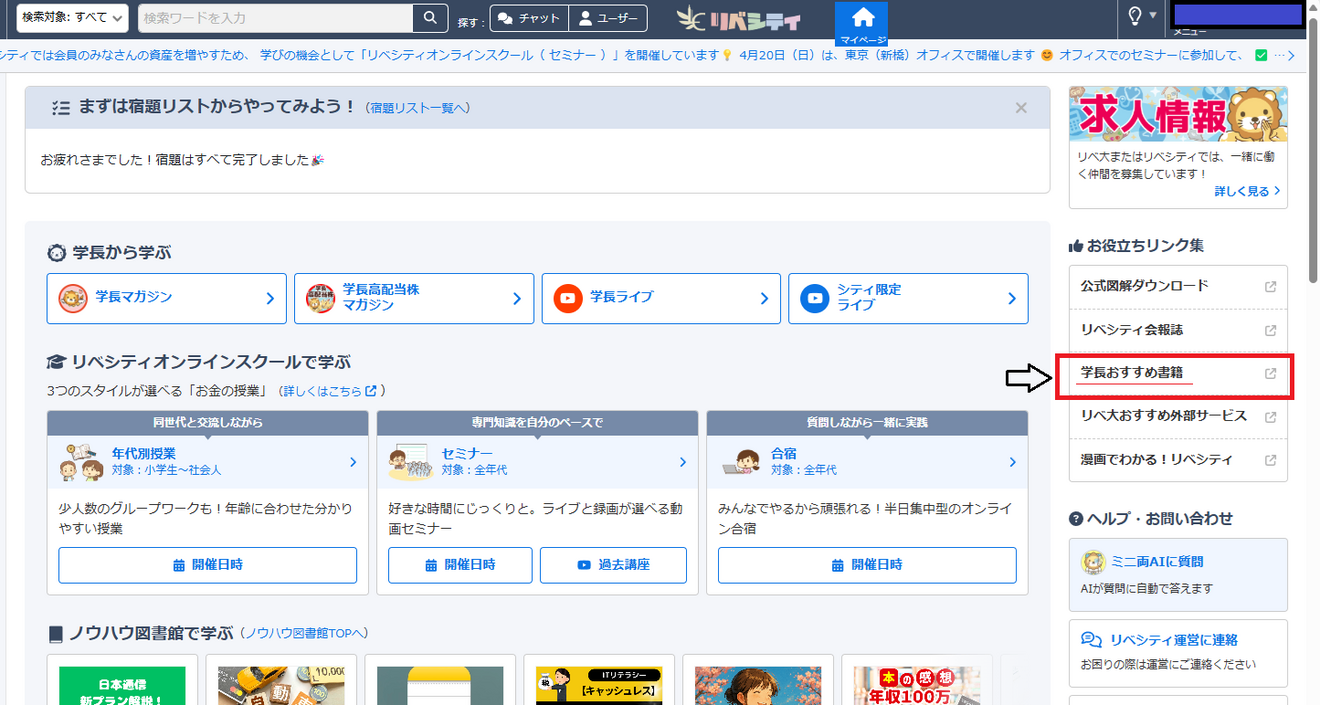Click the 学長マガジン lion icon
Image resolution: width=1320 pixels, height=705 pixels.
click(73, 298)
